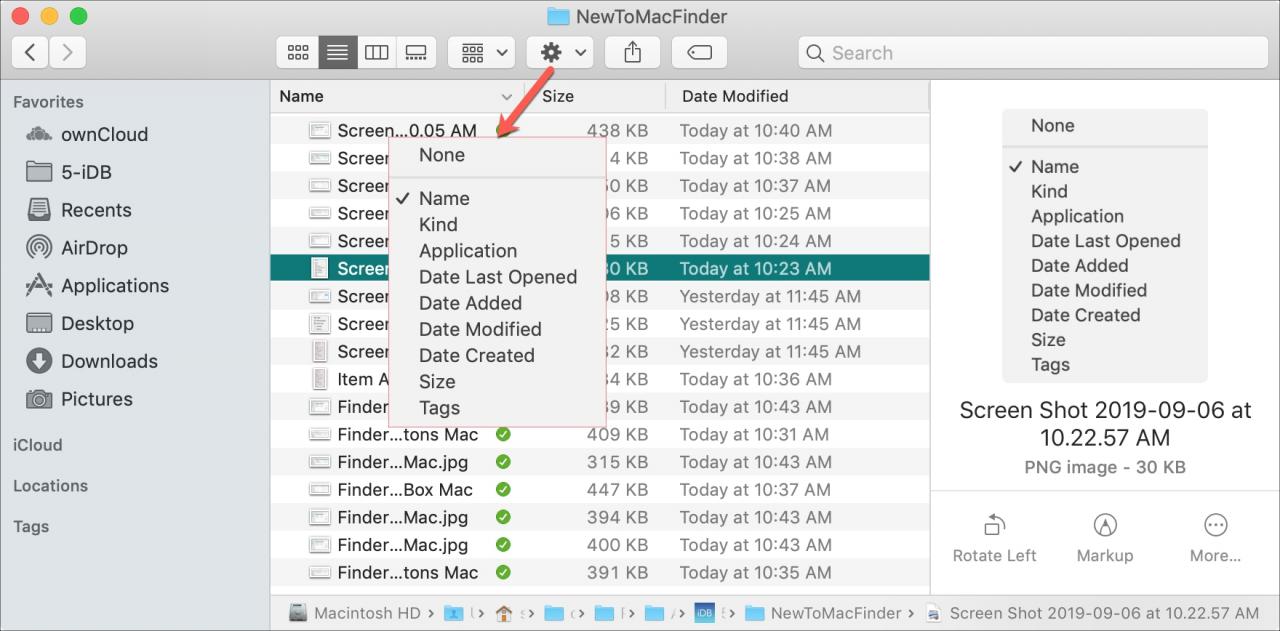Click the More… button in preview pane

click(x=1215, y=539)
